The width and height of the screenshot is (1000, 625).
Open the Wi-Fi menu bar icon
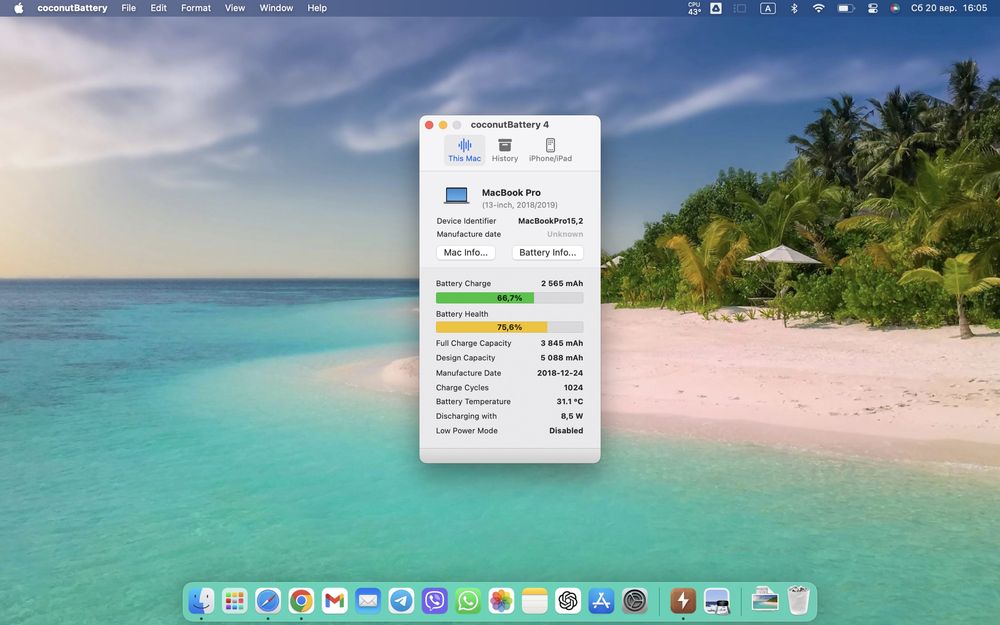click(819, 8)
